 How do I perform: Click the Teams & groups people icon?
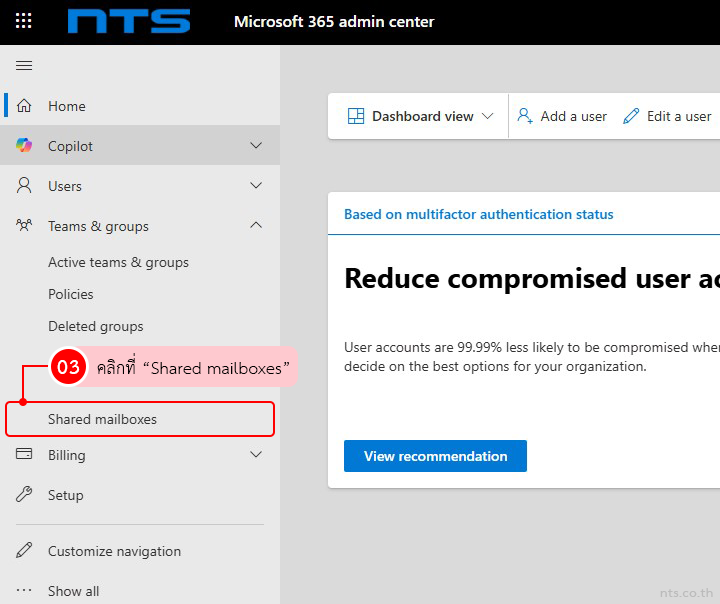[24, 226]
